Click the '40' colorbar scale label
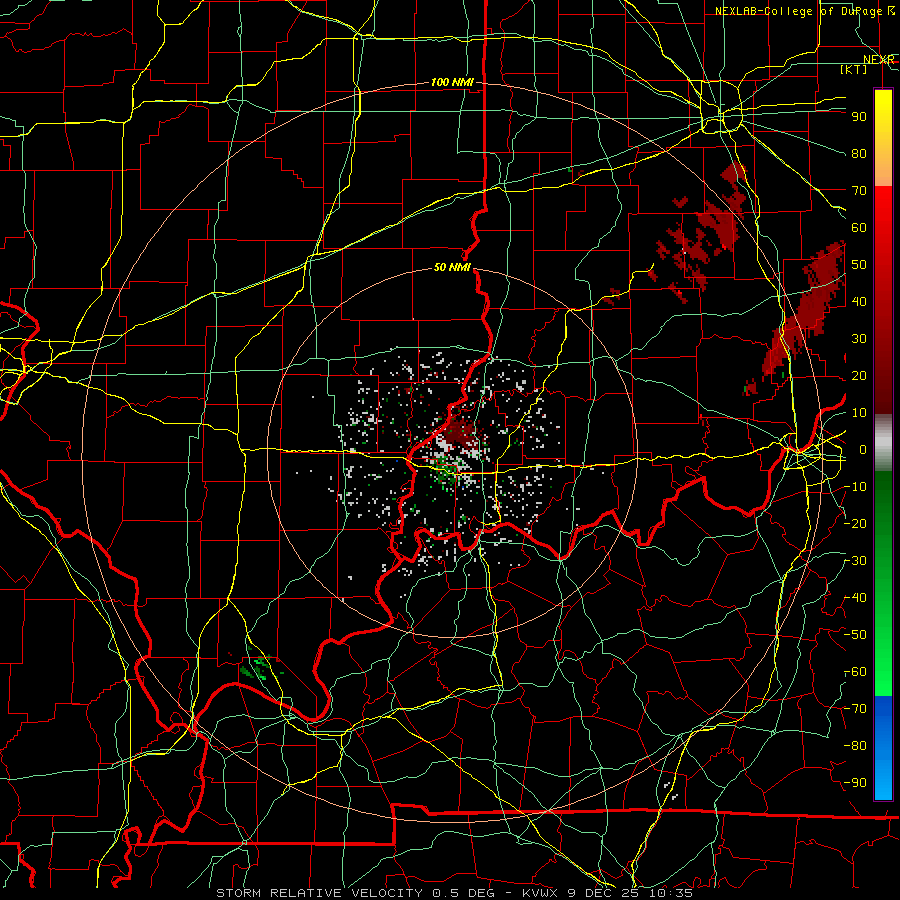900x900 pixels. click(859, 302)
